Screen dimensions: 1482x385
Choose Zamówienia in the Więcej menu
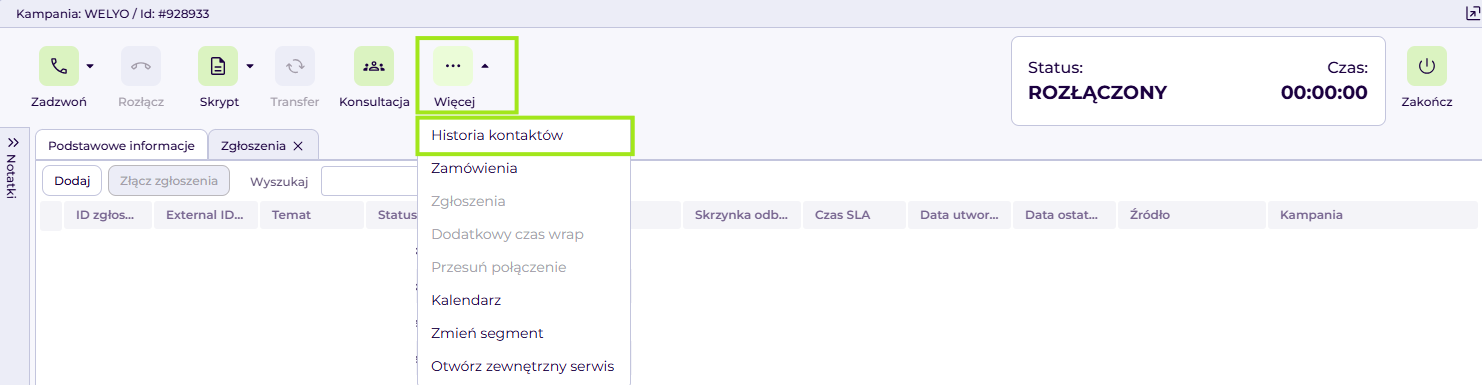(x=525, y=168)
